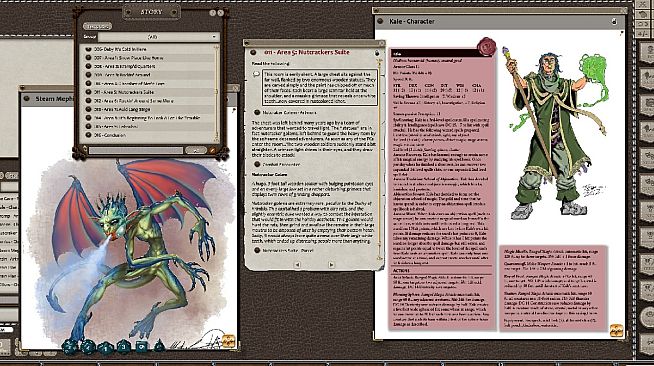Click link icon in Steam Mephit title bar
654x366 pixels.
click(x=27, y=99)
